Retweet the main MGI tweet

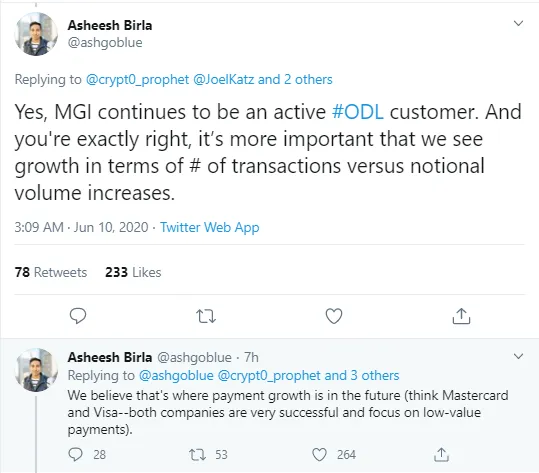[206, 316]
